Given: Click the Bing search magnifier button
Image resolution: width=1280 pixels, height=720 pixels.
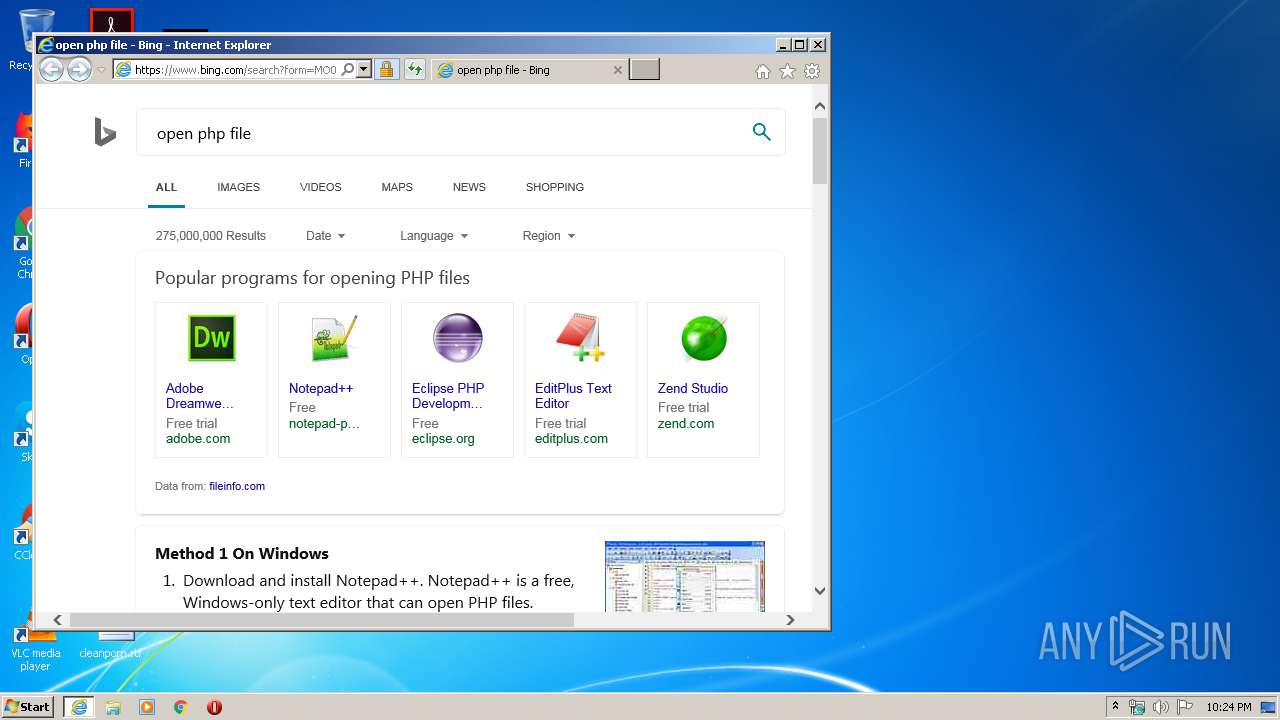Looking at the screenshot, I should (x=762, y=132).
